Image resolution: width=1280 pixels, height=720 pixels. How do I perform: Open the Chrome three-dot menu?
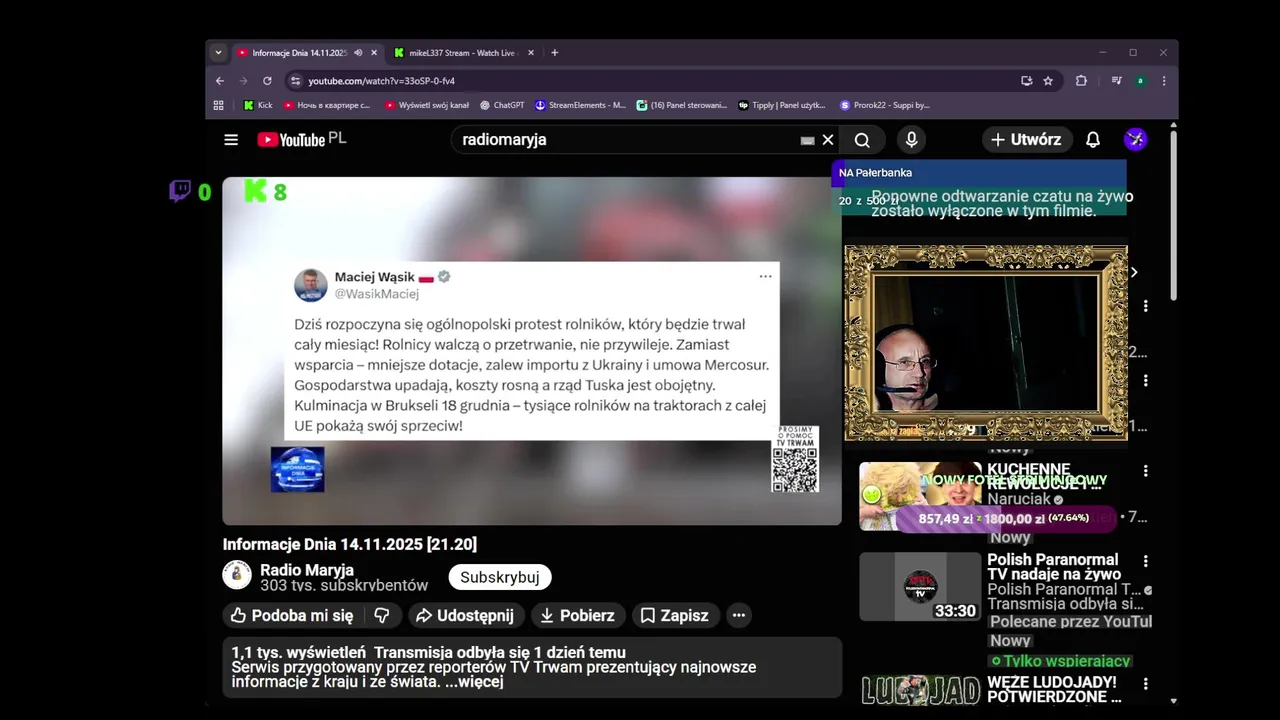[1163, 81]
